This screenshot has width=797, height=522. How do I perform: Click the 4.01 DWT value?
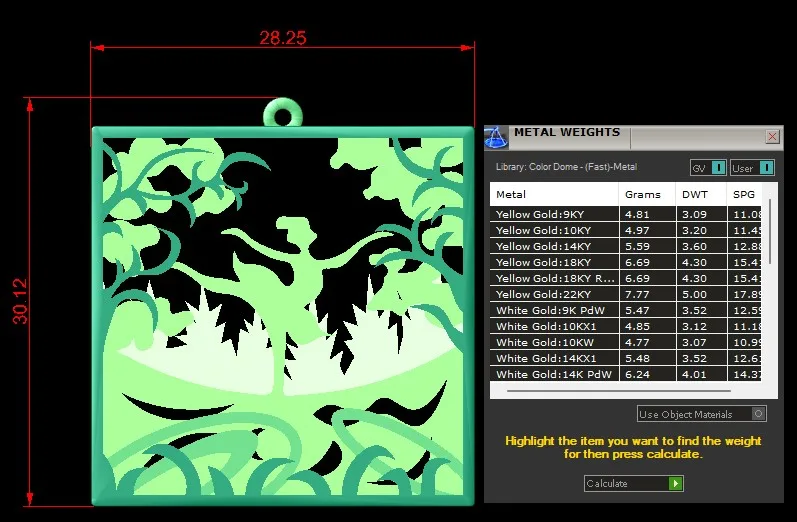[694, 374]
